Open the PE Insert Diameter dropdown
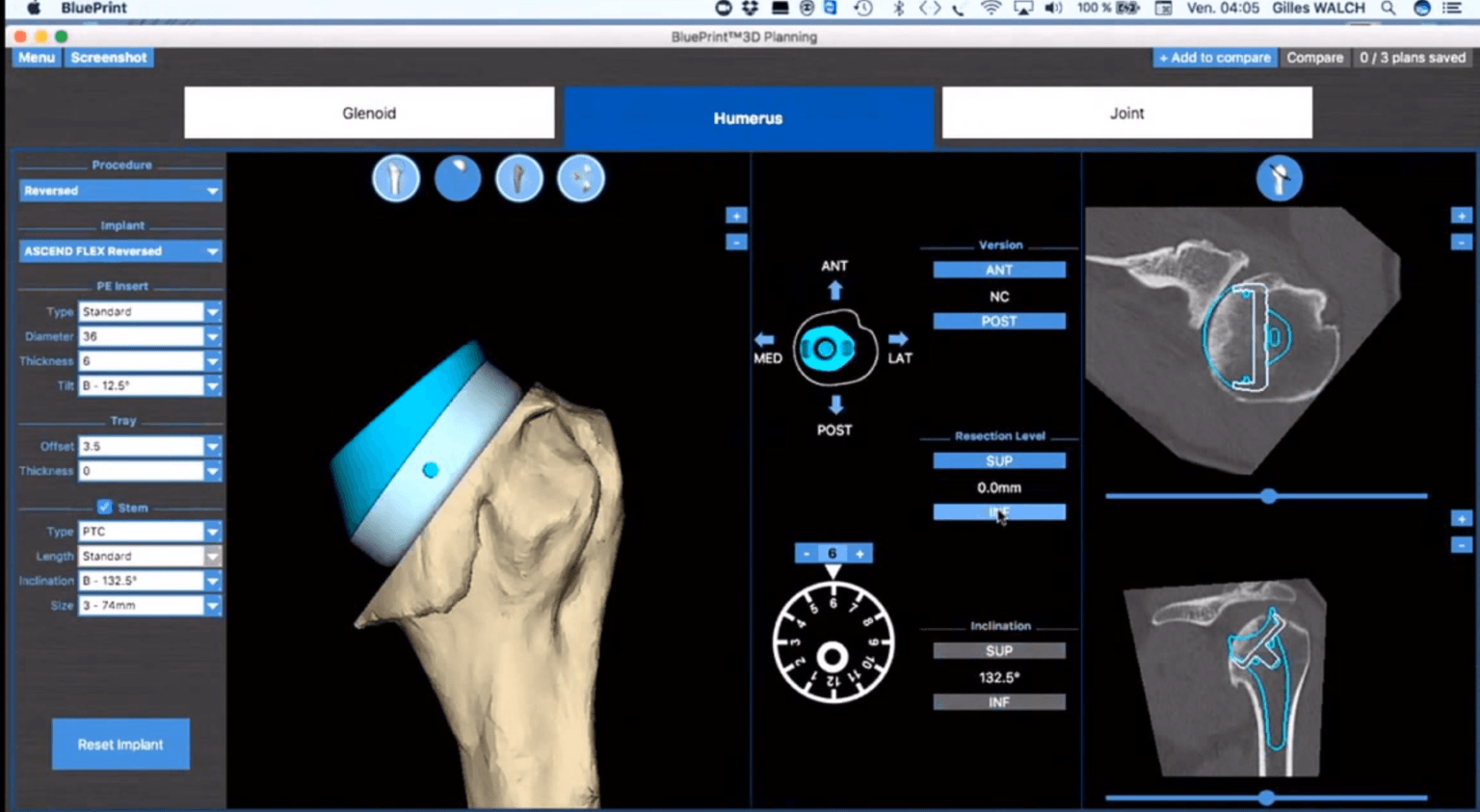The height and width of the screenshot is (812, 1480). pyautogui.click(x=149, y=335)
